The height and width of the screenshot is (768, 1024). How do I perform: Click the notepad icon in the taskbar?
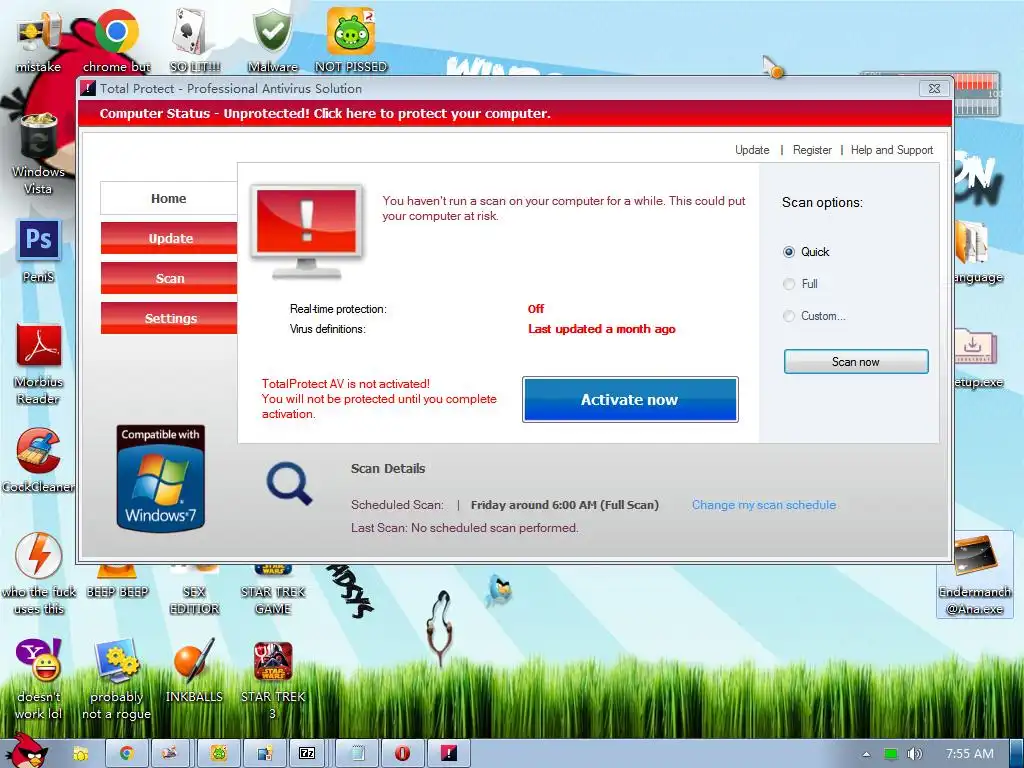pos(357,753)
